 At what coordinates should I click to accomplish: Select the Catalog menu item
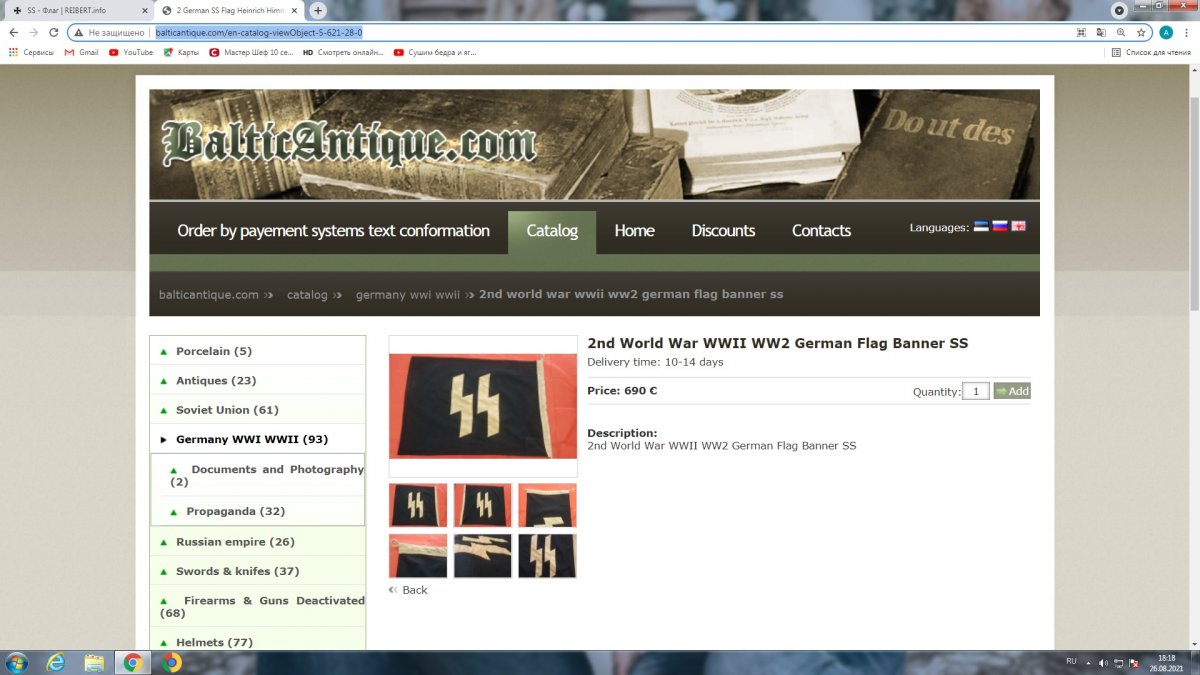click(x=552, y=231)
